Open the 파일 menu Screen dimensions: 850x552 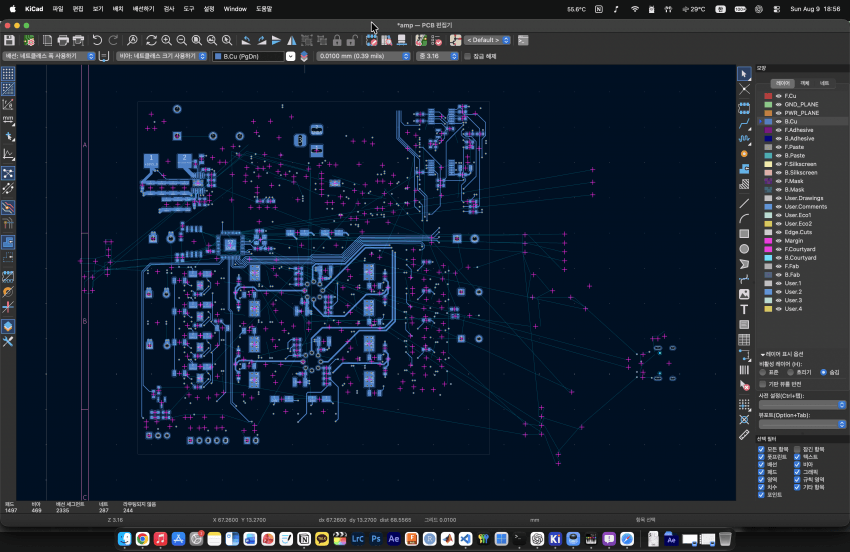coord(58,9)
